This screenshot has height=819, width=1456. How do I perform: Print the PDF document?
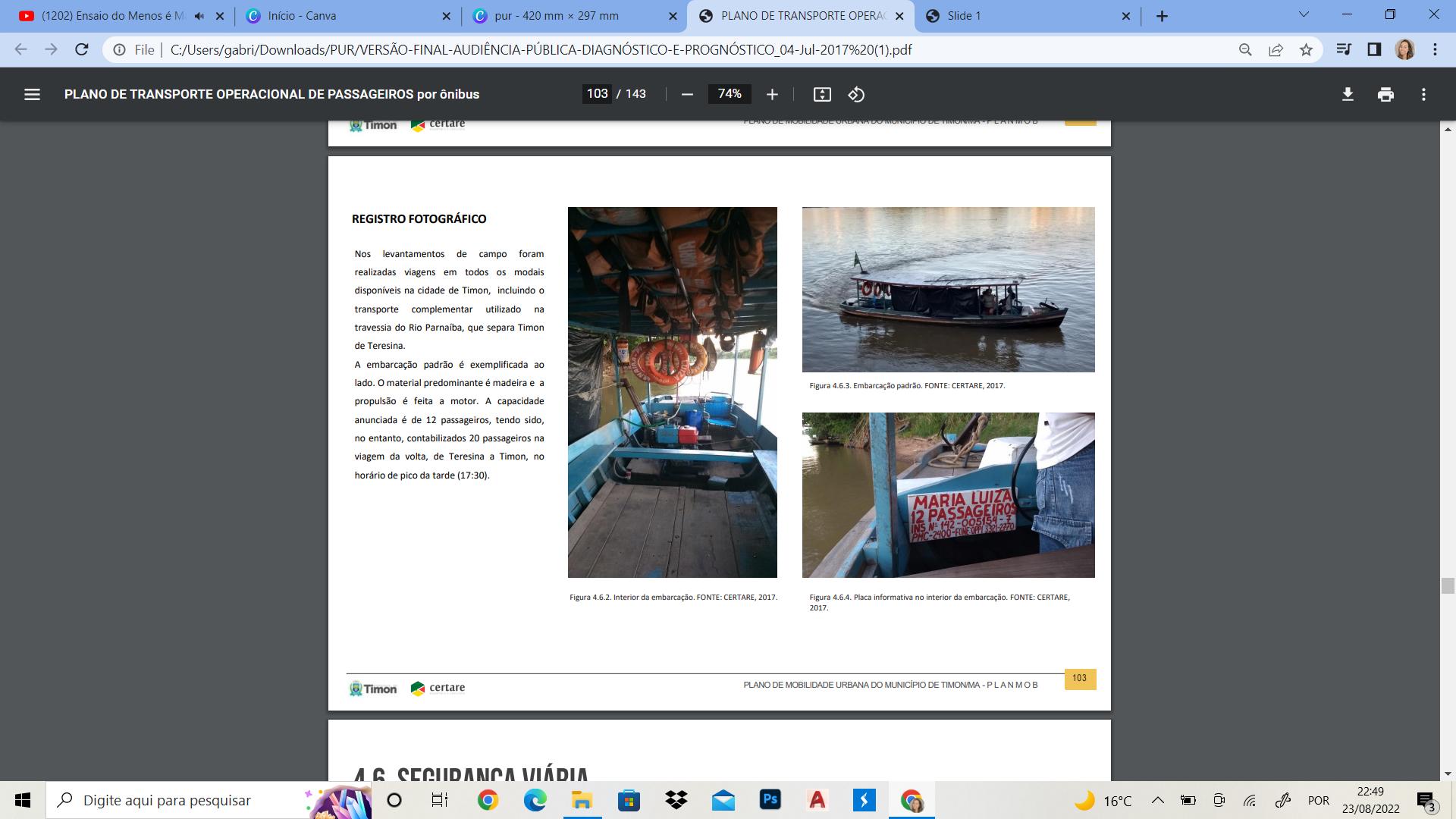point(1385,95)
